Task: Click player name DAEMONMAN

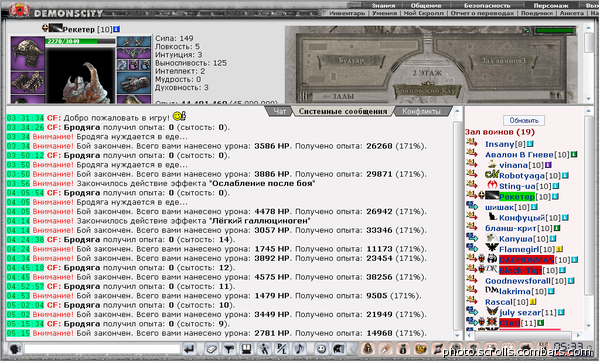Action: coord(527,259)
